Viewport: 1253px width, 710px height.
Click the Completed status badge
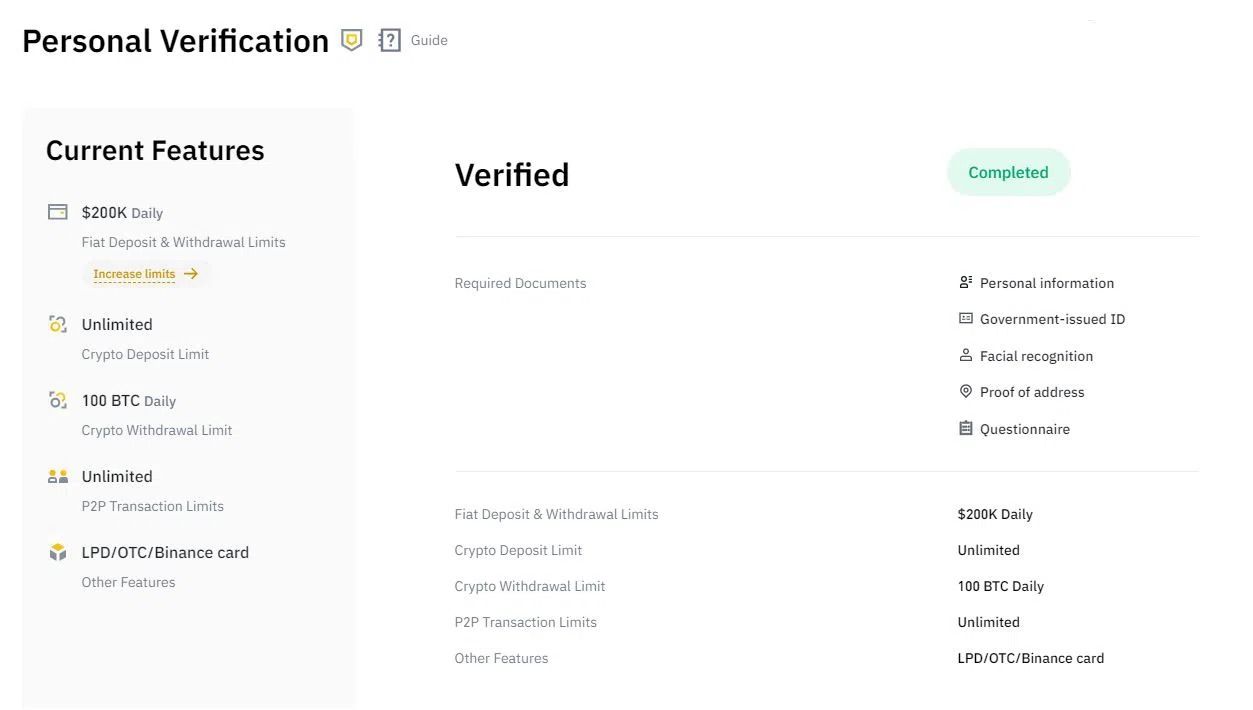1008,172
